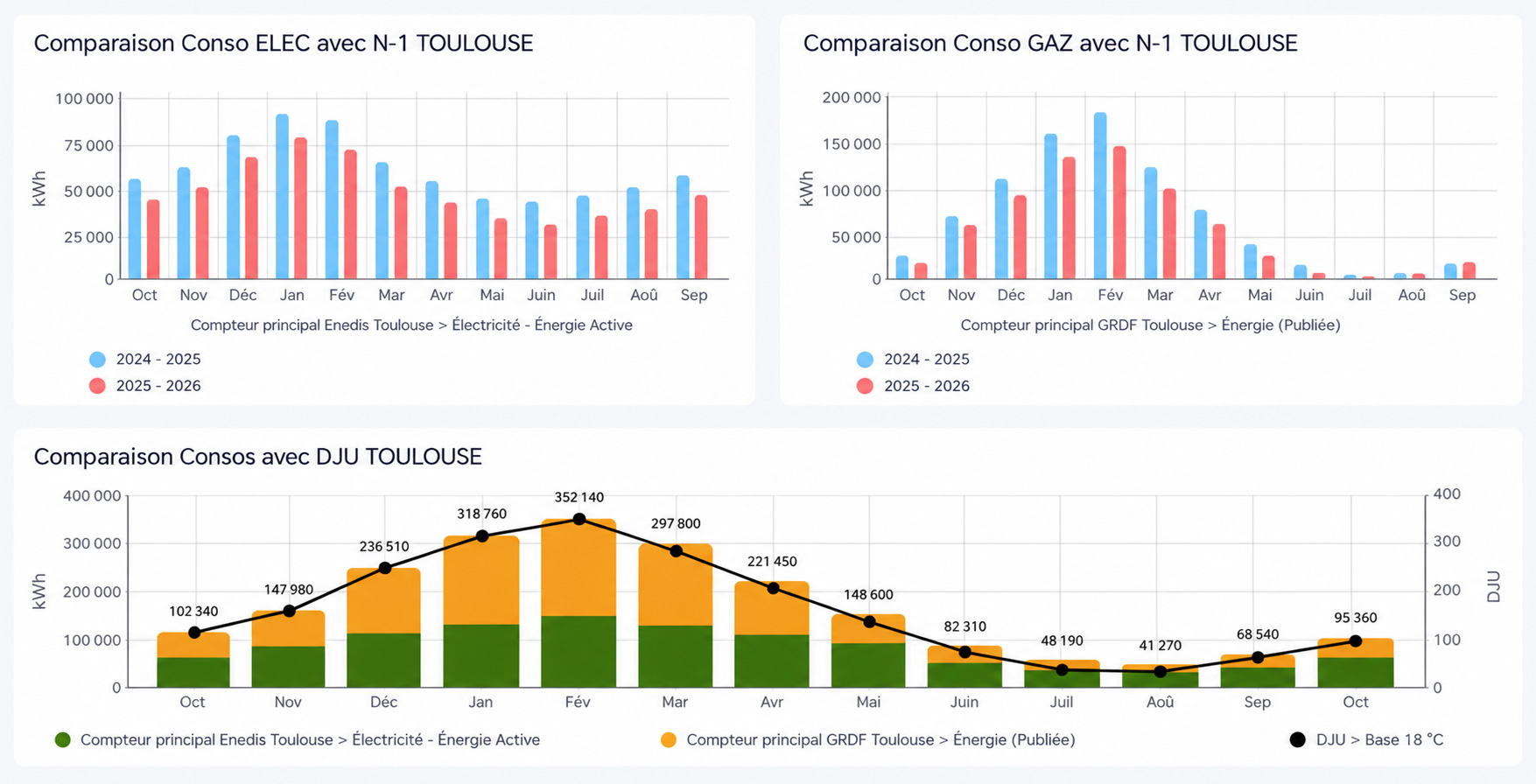
Task: Click the GAZ chart caption Compteur principal GRDF Toulouse
Action: point(1150,325)
